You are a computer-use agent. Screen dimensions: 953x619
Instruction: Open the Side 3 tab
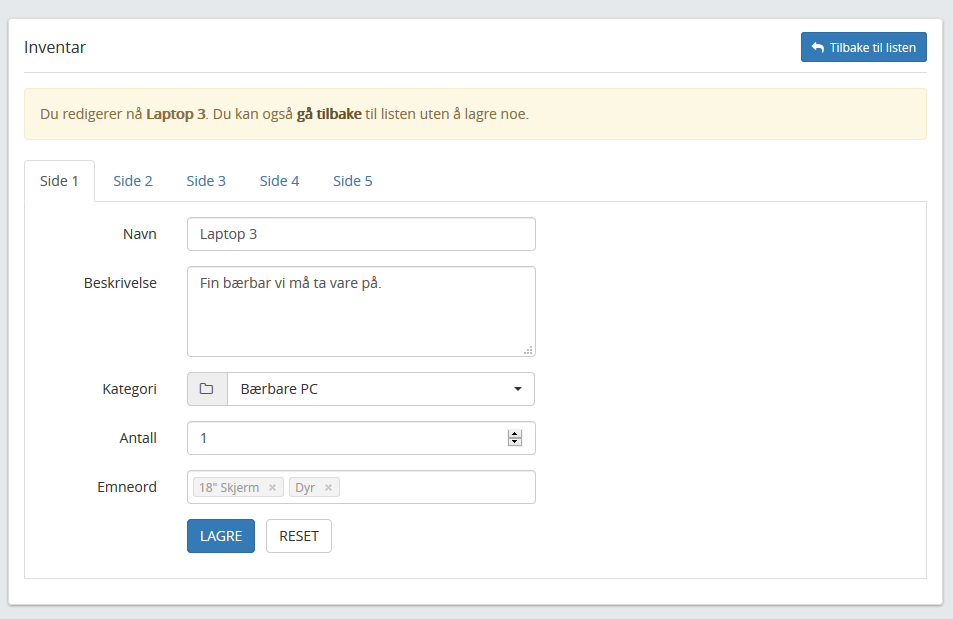206,181
